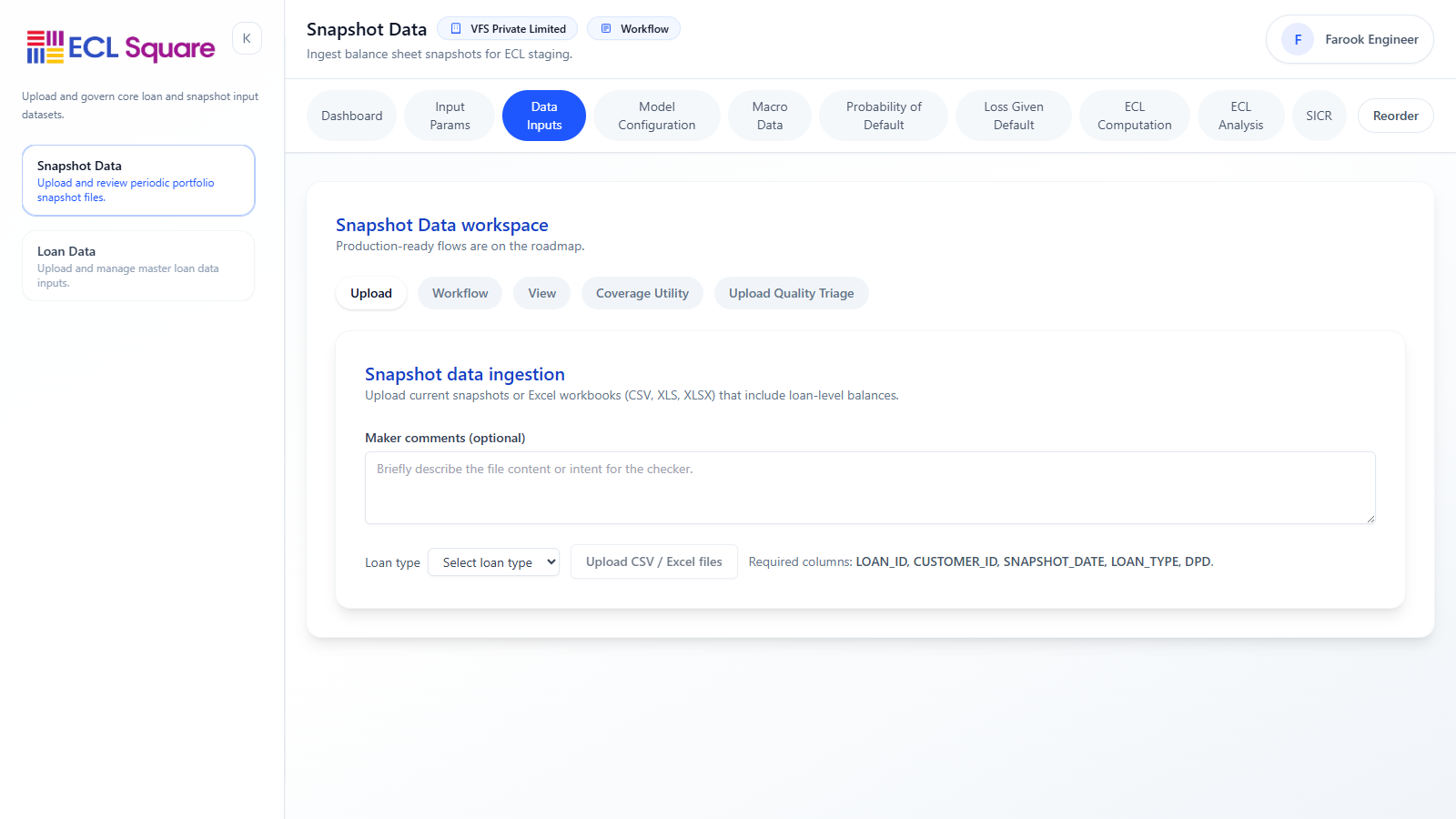
Task: Click the Required columns text
Action: (x=981, y=561)
